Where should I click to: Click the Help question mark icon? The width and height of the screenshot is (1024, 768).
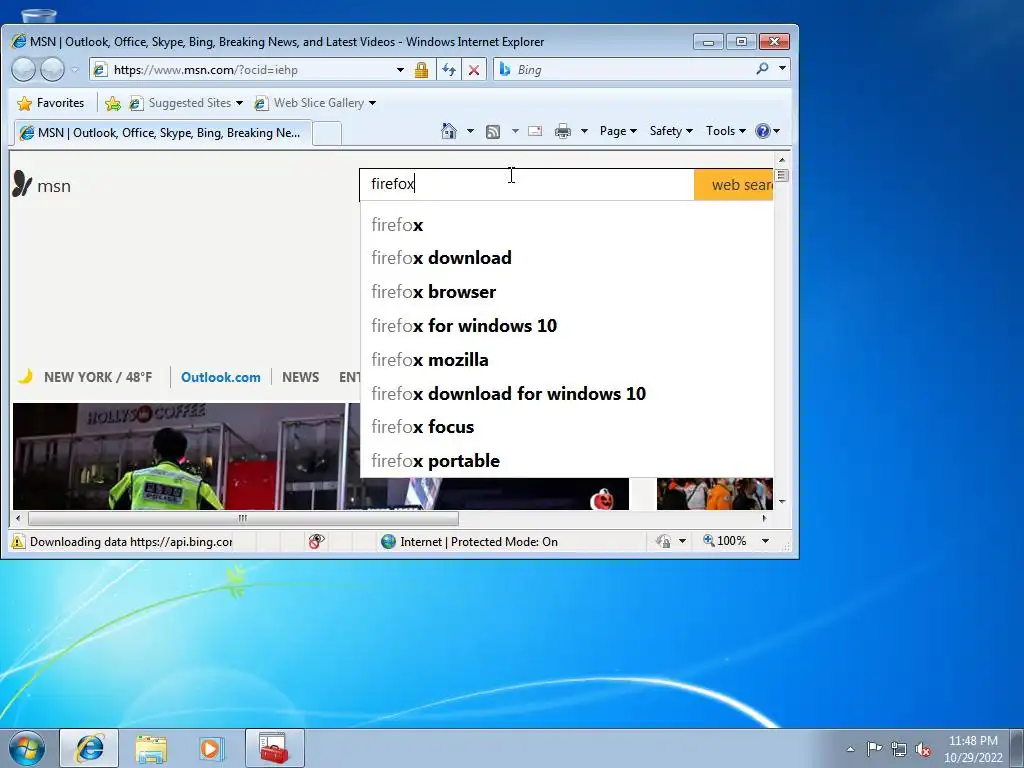pos(762,131)
